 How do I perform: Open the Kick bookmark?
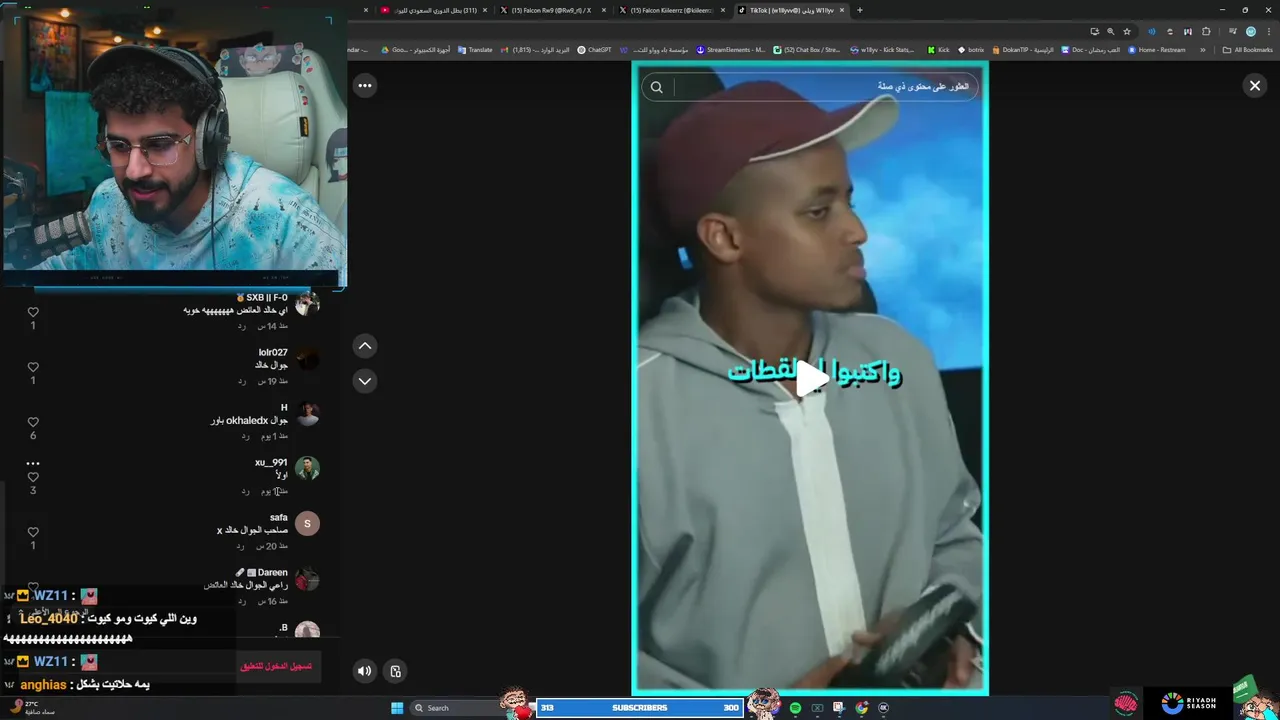938,49
